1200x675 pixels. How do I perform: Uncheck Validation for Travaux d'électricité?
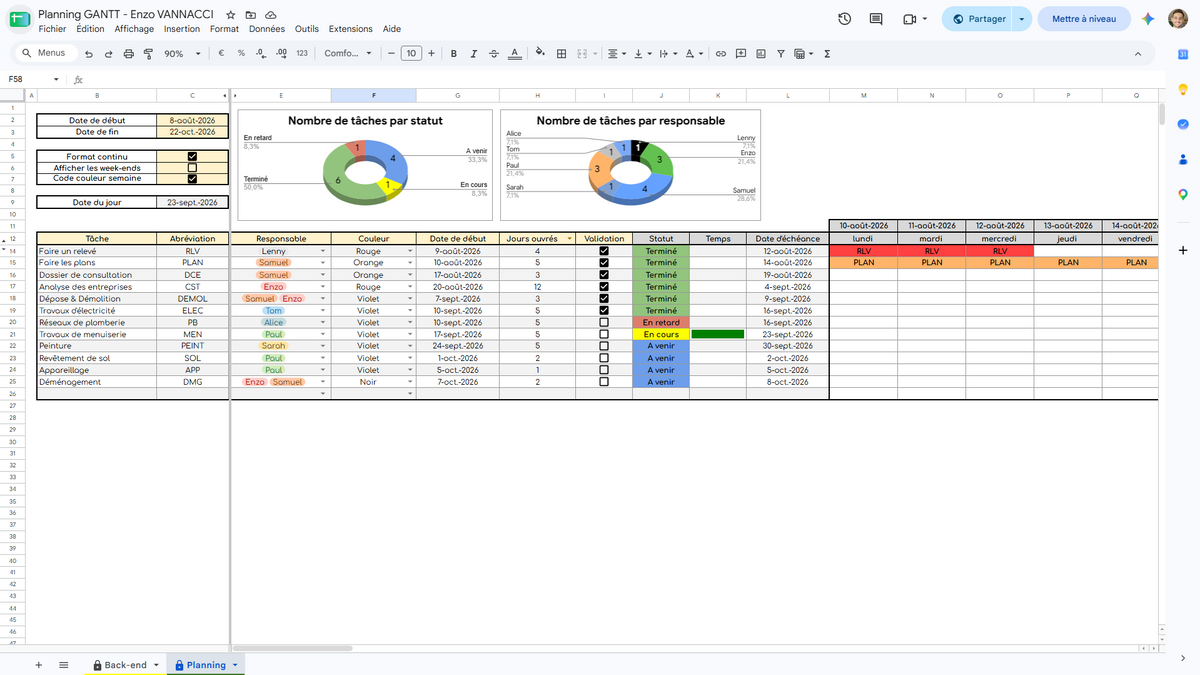click(604, 310)
